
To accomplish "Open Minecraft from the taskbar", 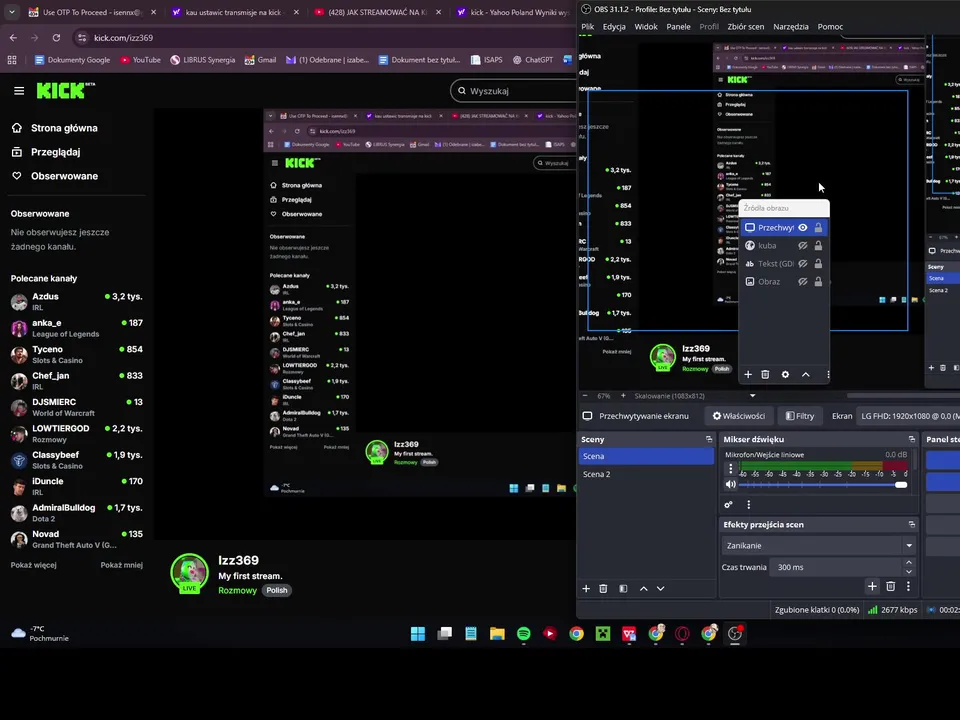I will pos(603,634).
